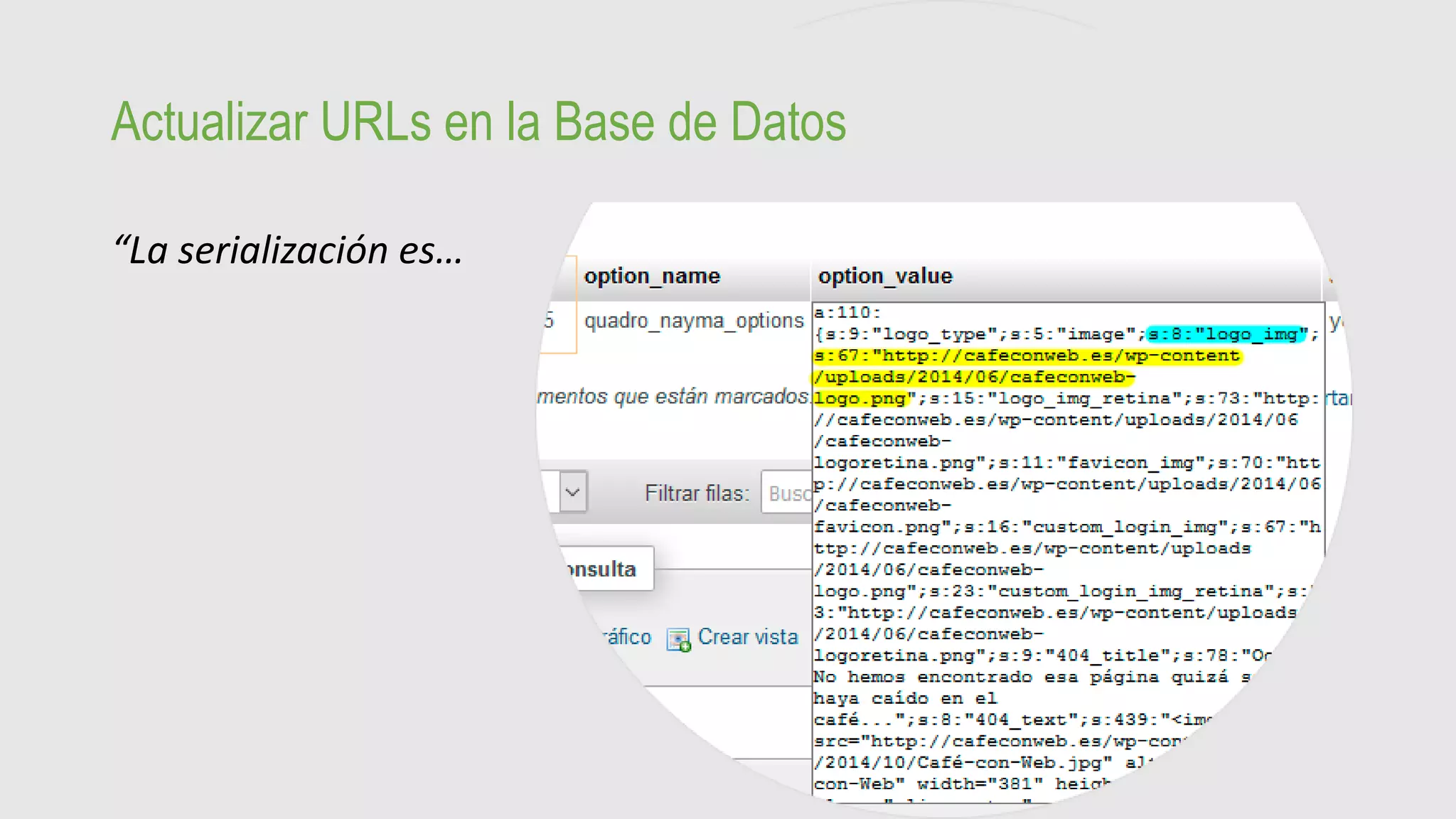Click the quote text La serialización es…
This screenshot has height=819, width=1456.
(289, 250)
